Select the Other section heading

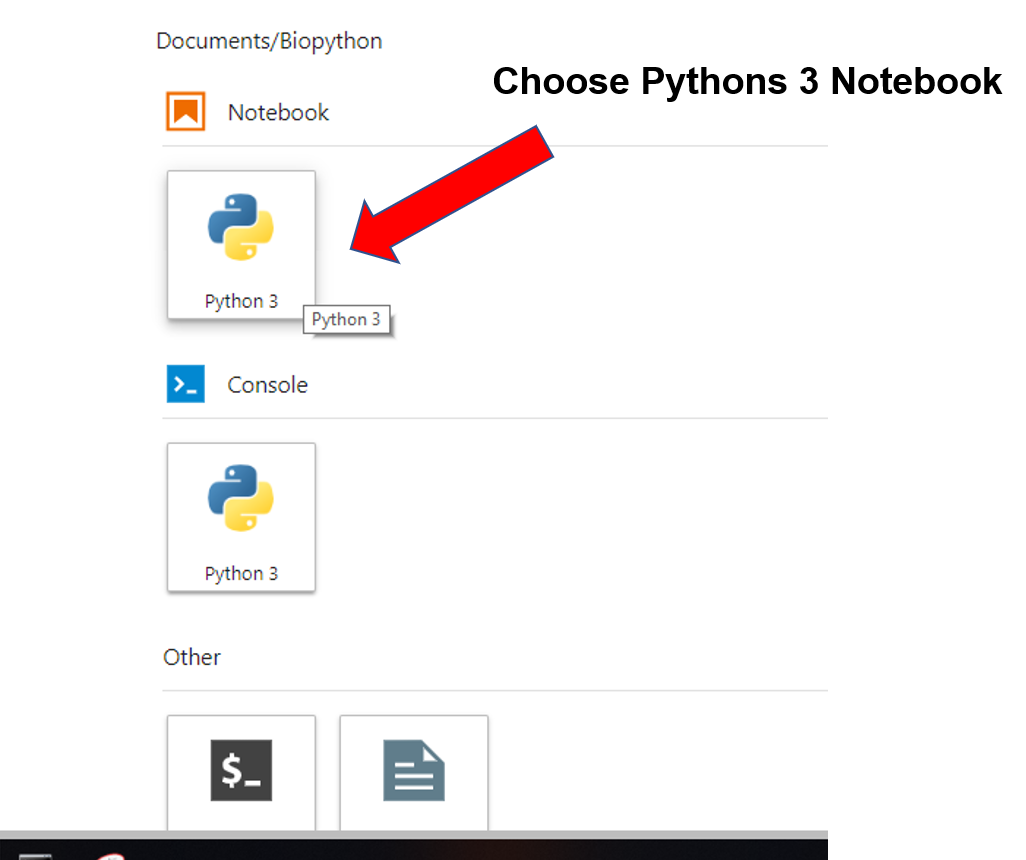pyautogui.click(x=192, y=657)
